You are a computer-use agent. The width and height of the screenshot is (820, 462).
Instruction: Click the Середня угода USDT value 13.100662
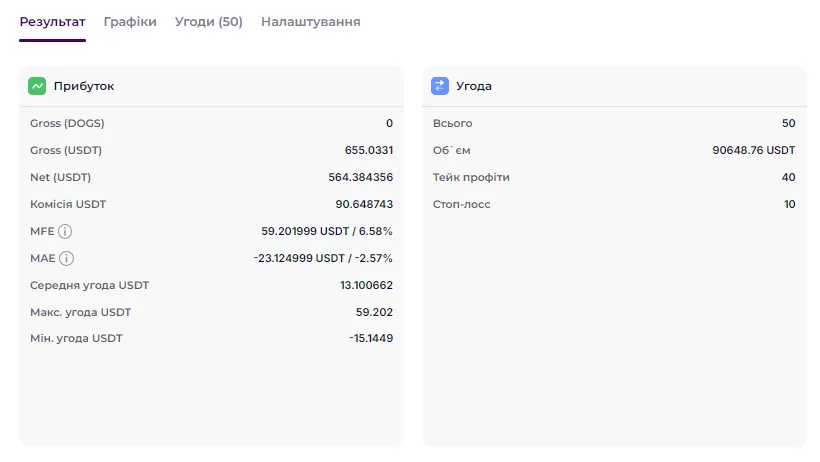tap(366, 285)
